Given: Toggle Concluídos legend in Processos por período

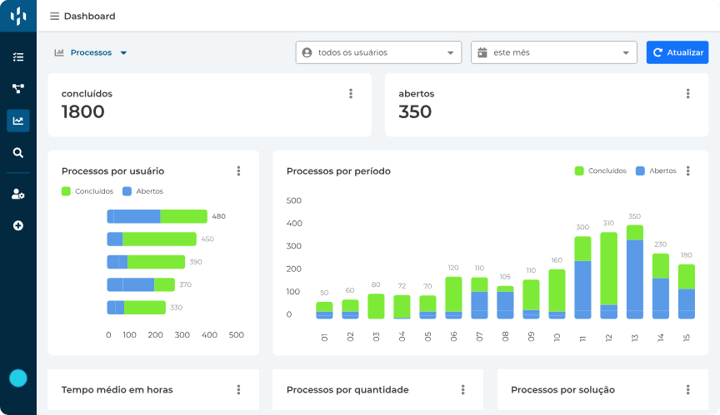Looking at the screenshot, I should click(600, 171).
